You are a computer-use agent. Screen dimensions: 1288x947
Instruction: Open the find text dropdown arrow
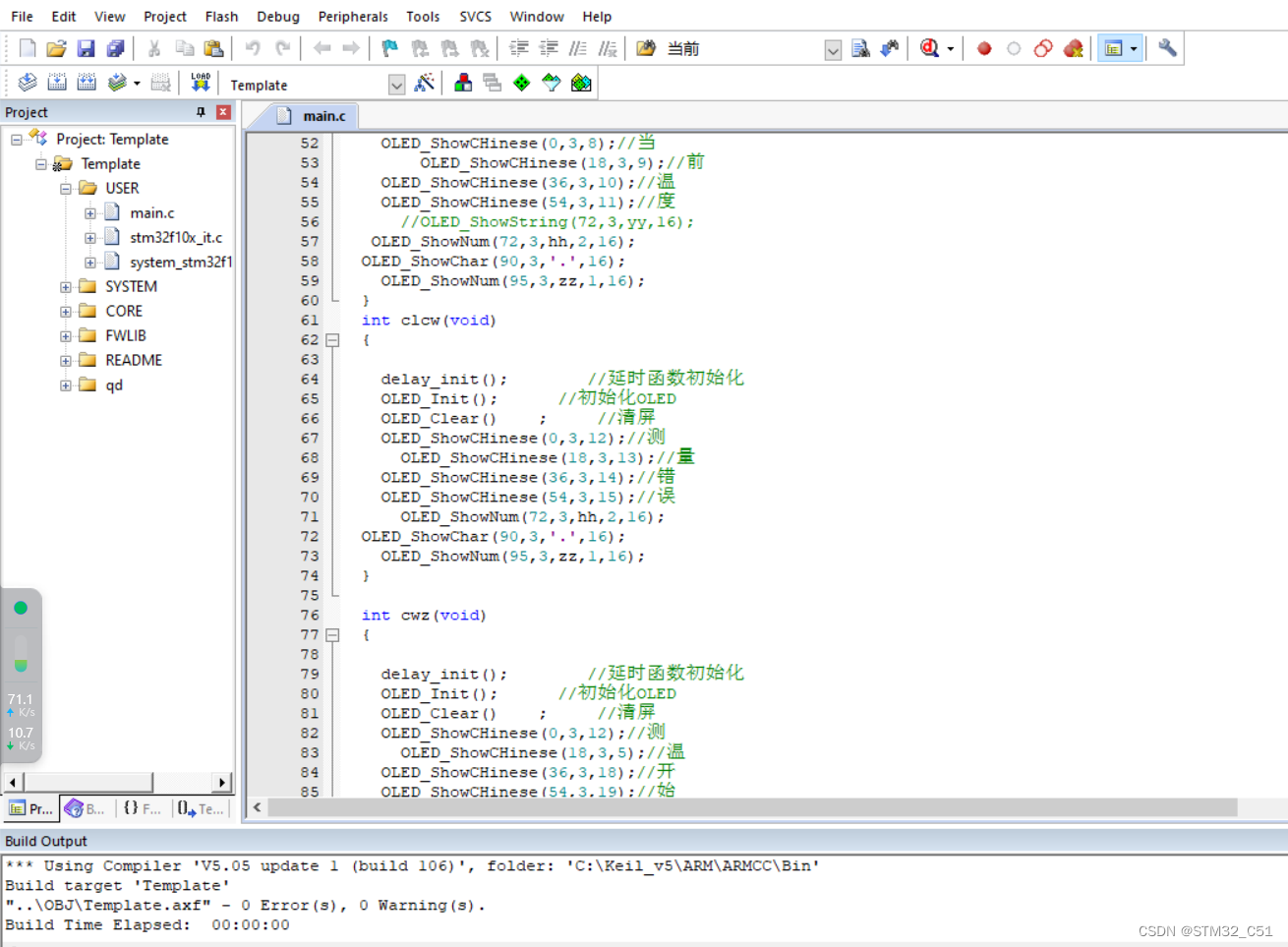833,49
